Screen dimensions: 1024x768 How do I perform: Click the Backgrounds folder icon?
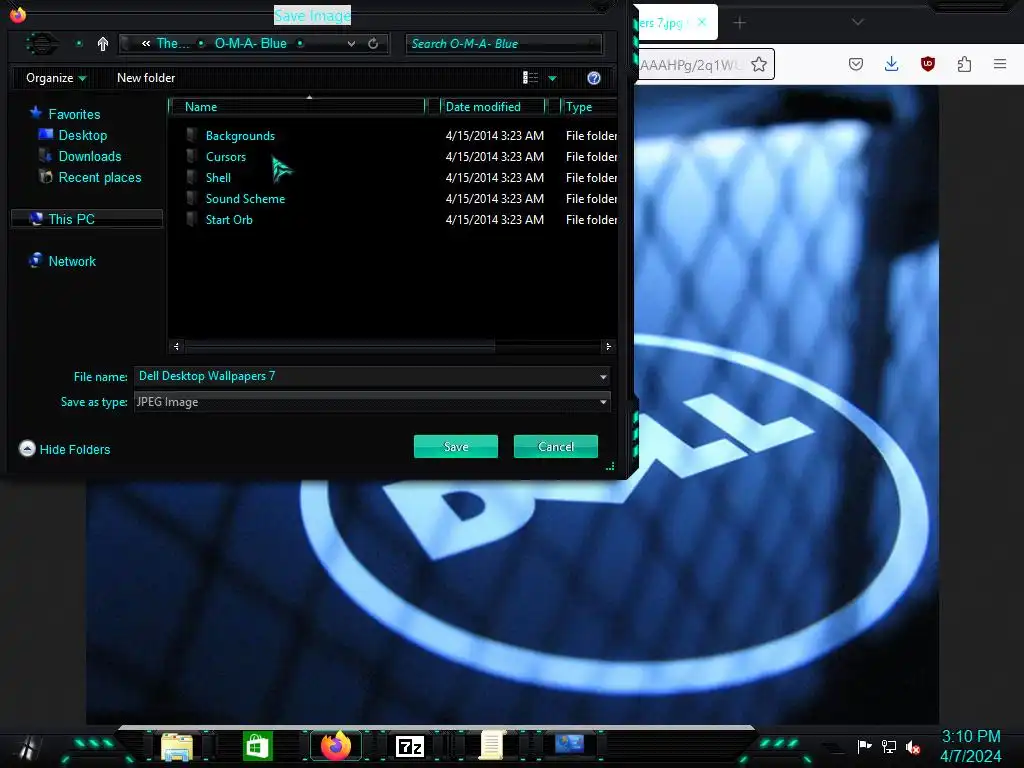pos(191,135)
